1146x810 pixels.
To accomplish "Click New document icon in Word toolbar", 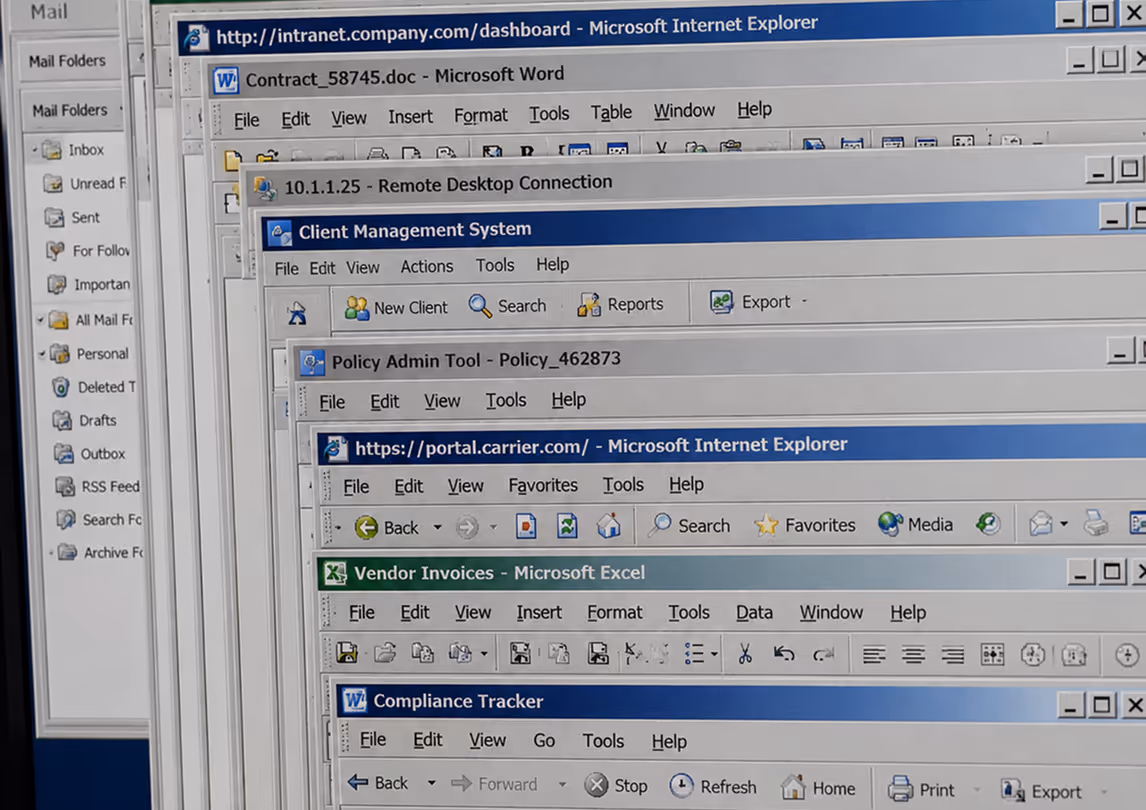I will pos(232,159).
